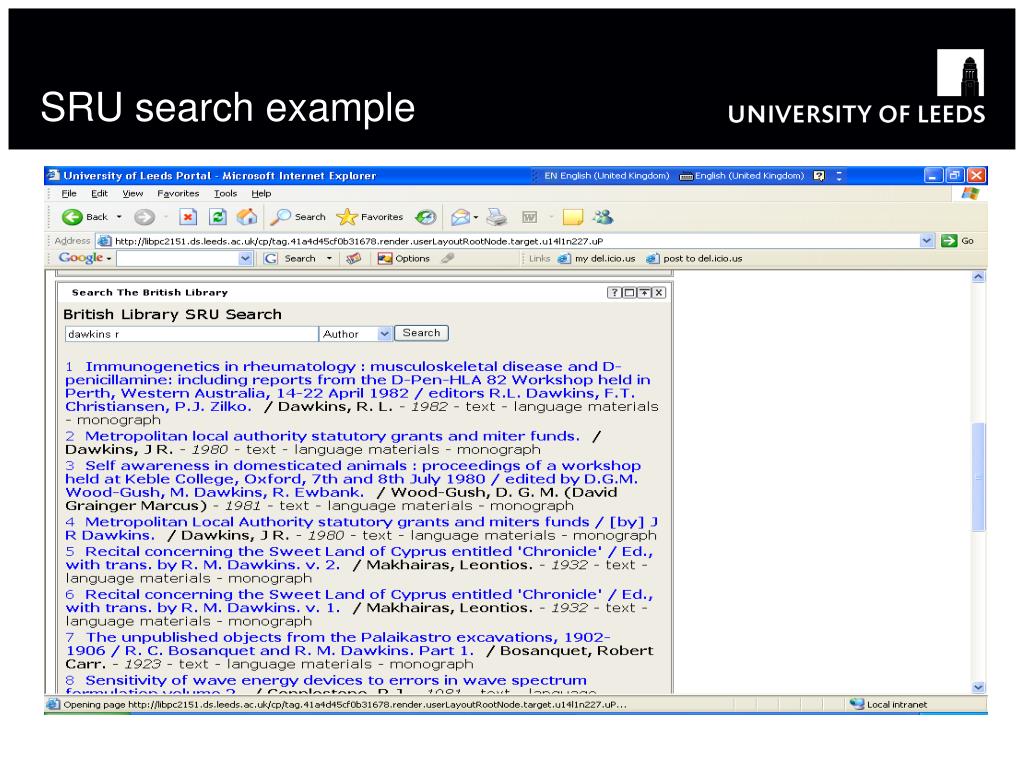Click the Windows flag logo in IE
1024x768 pixels.
(x=970, y=193)
